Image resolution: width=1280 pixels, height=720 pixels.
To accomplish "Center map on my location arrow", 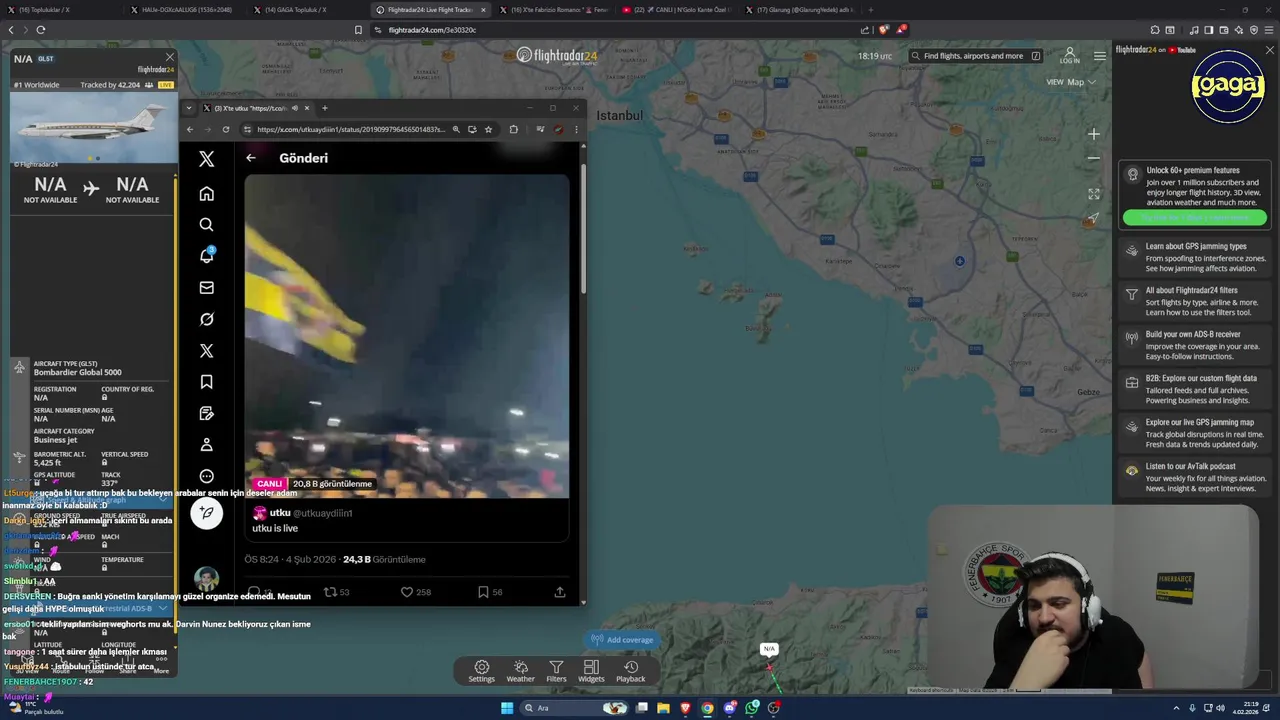I will click(1093, 218).
